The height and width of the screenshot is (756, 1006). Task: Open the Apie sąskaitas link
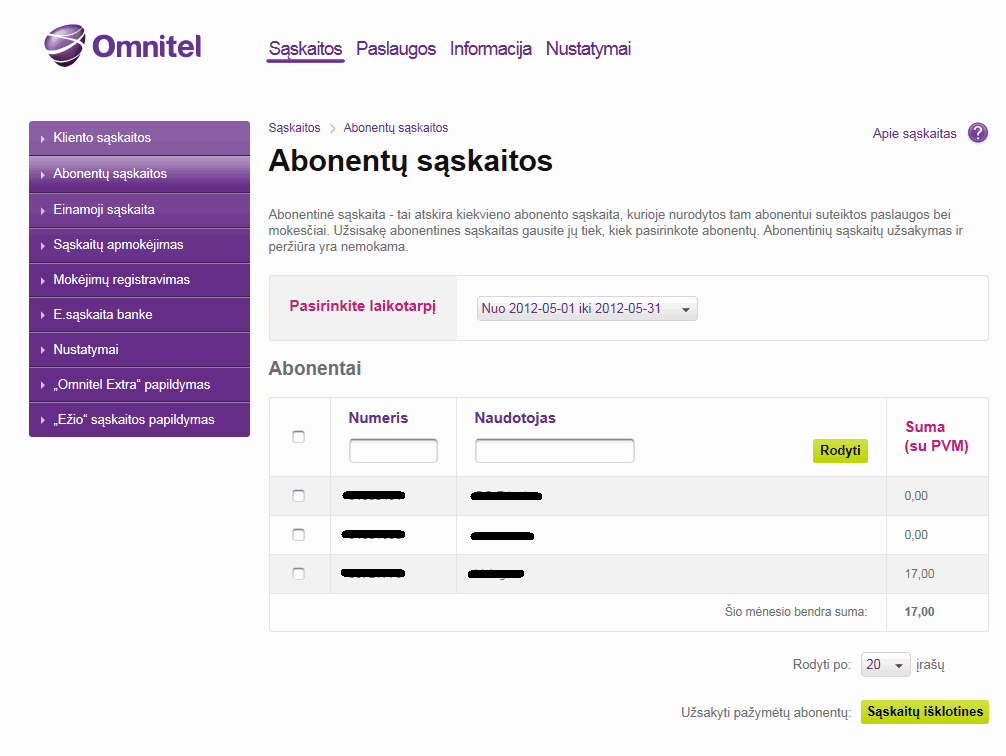pyautogui.click(x=914, y=133)
